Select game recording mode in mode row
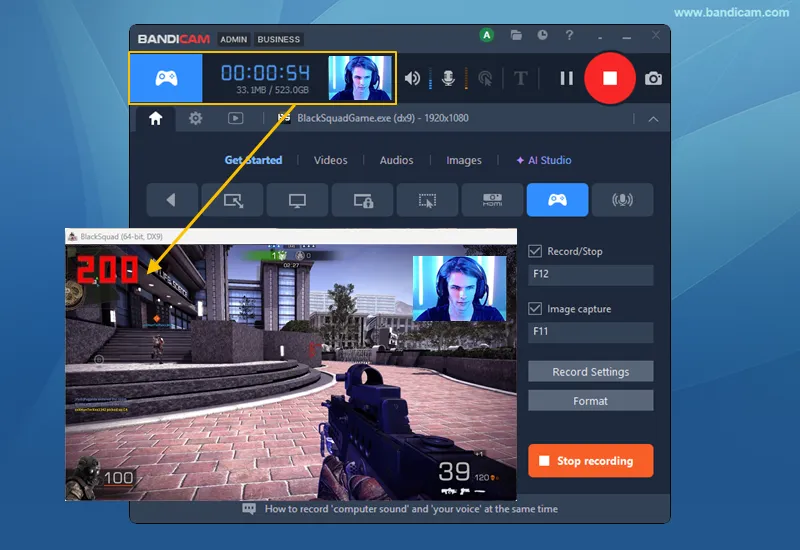The height and width of the screenshot is (550, 800). 557,199
